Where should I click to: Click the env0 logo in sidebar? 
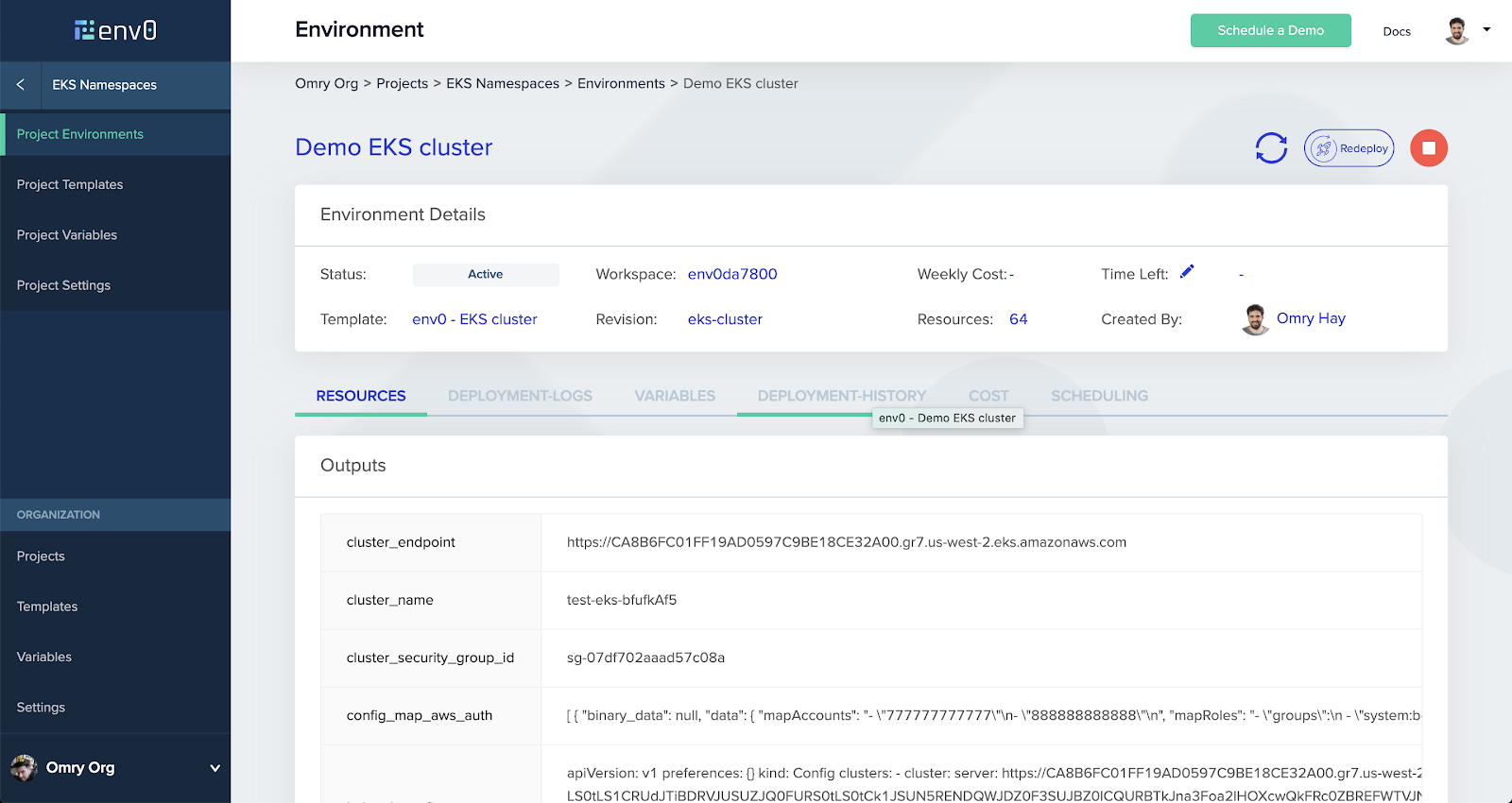[x=115, y=30]
